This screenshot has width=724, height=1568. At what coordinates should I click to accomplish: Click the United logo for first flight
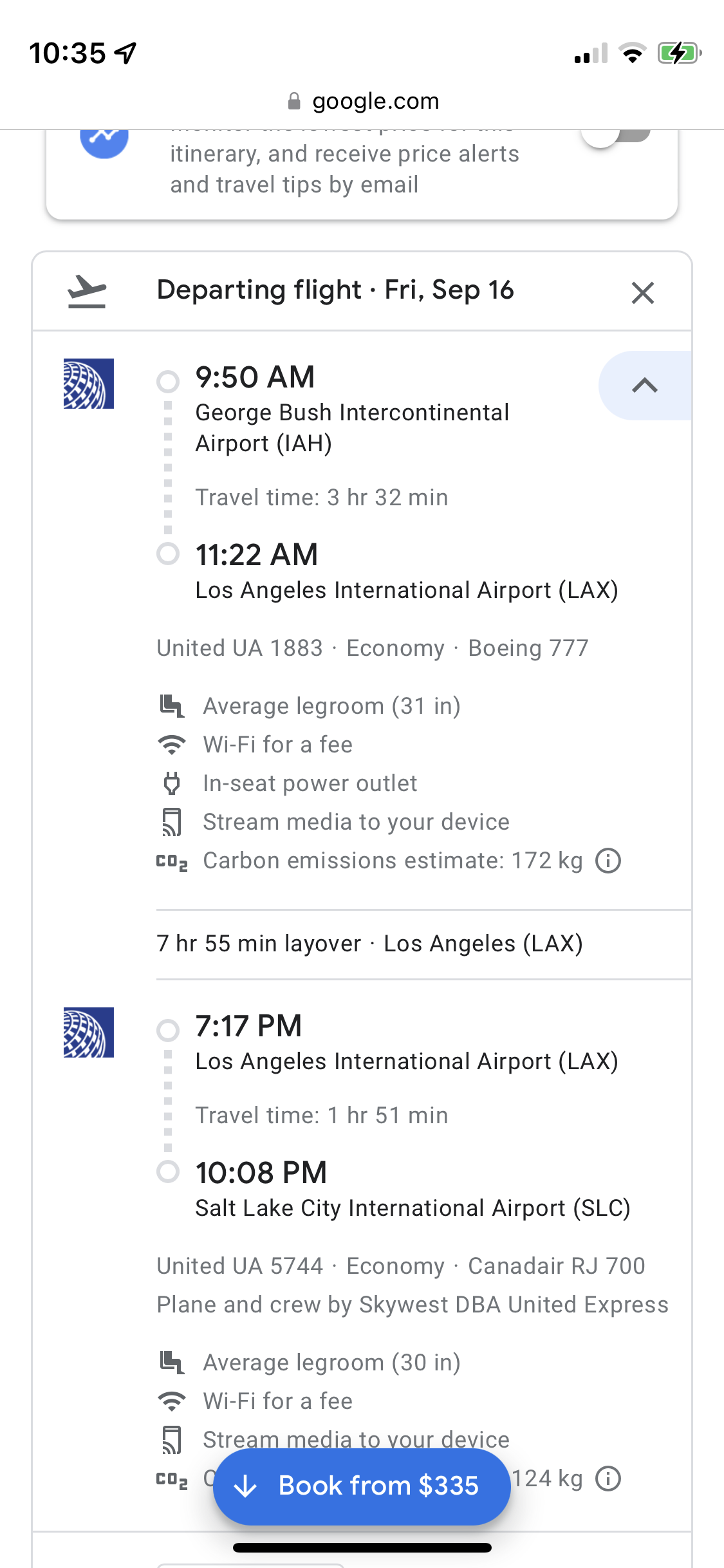pyautogui.click(x=89, y=384)
